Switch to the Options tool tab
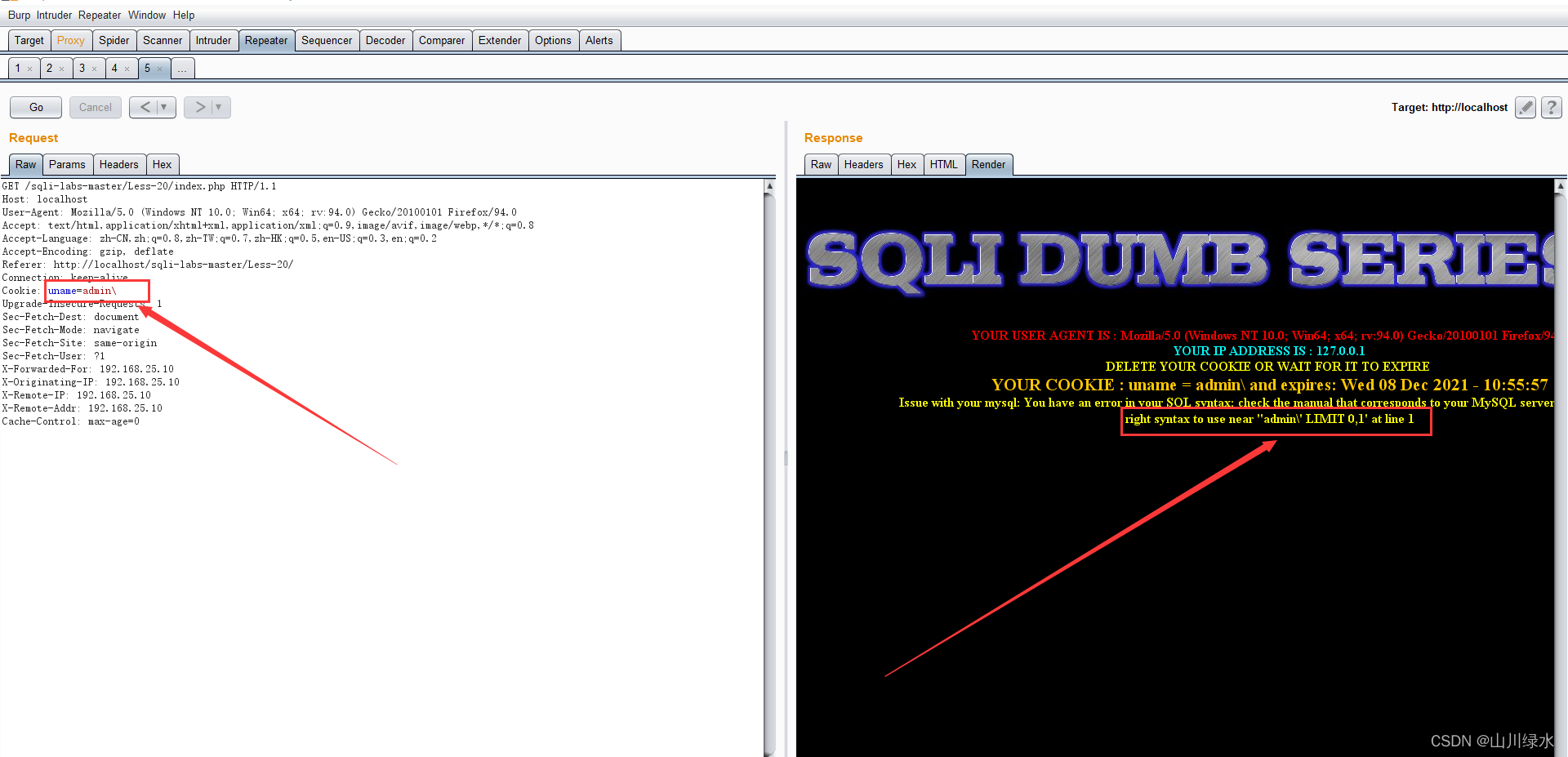This screenshot has width=1568, height=757. pyautogui.click(x=553, y=40)
